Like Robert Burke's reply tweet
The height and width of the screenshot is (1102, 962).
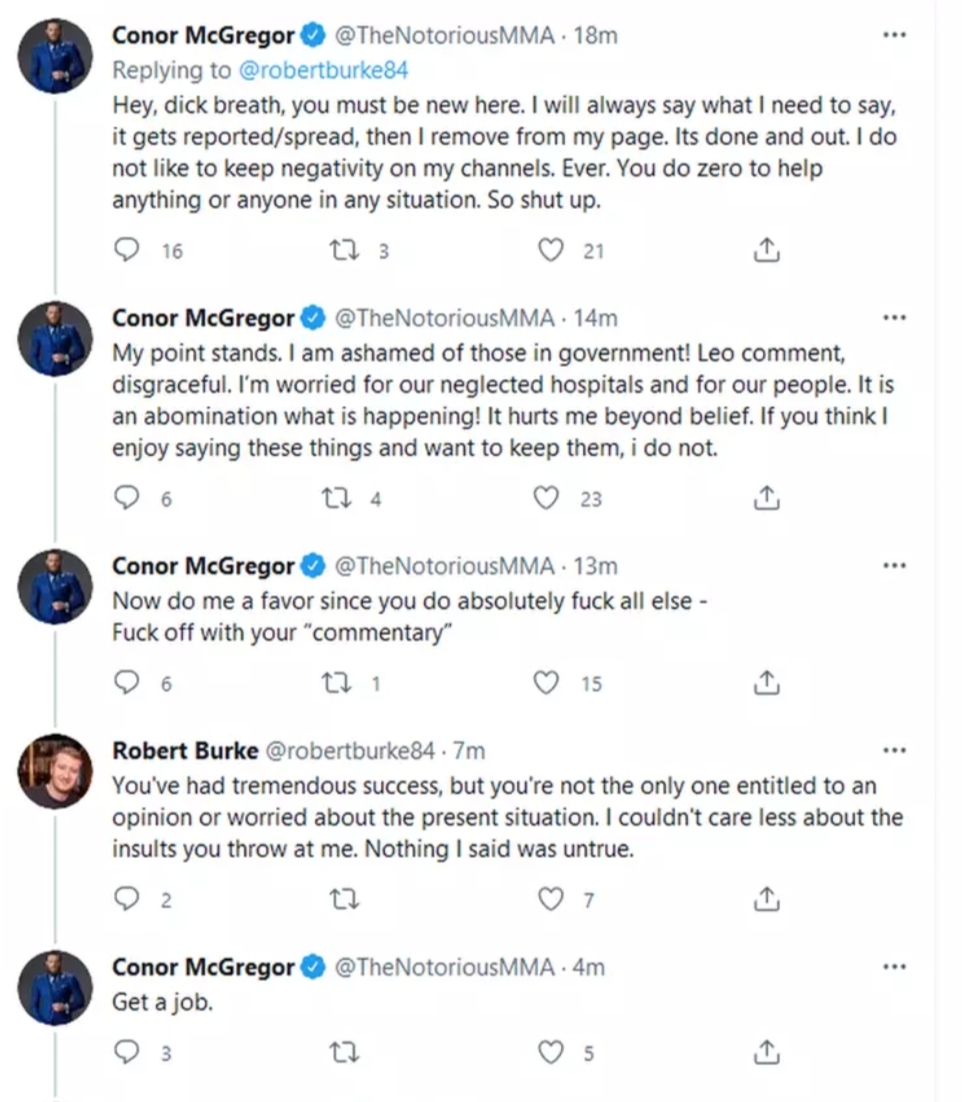coord(551,899)
